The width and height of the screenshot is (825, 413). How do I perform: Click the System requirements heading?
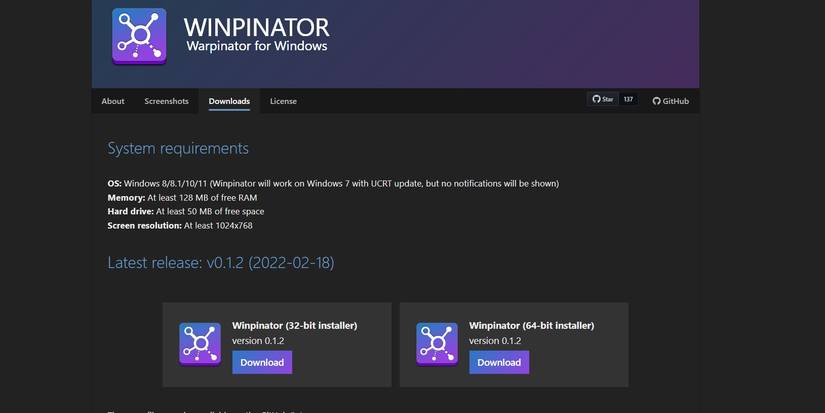point(178,148)
